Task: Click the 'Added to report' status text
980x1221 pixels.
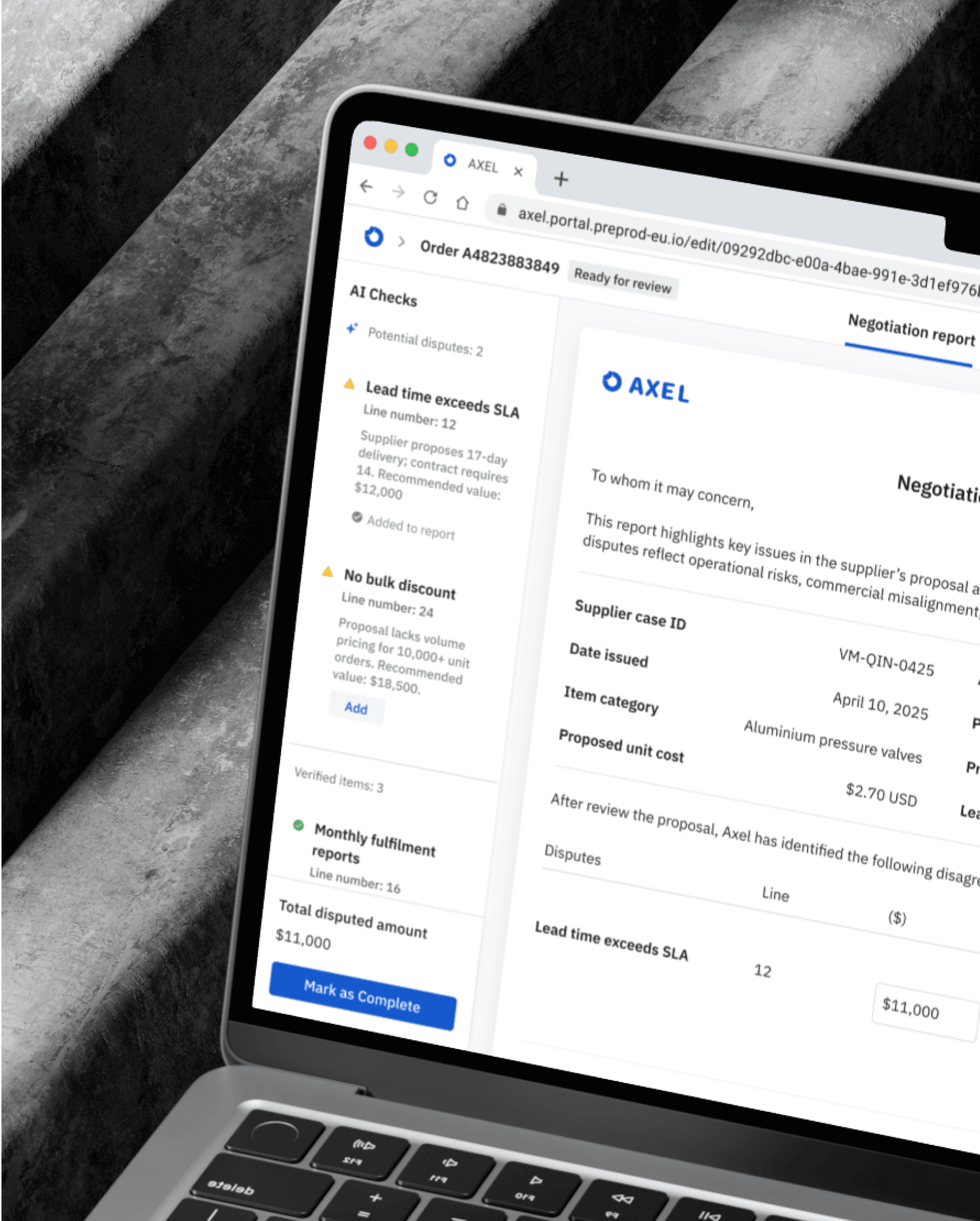Action: pos(410,528)
